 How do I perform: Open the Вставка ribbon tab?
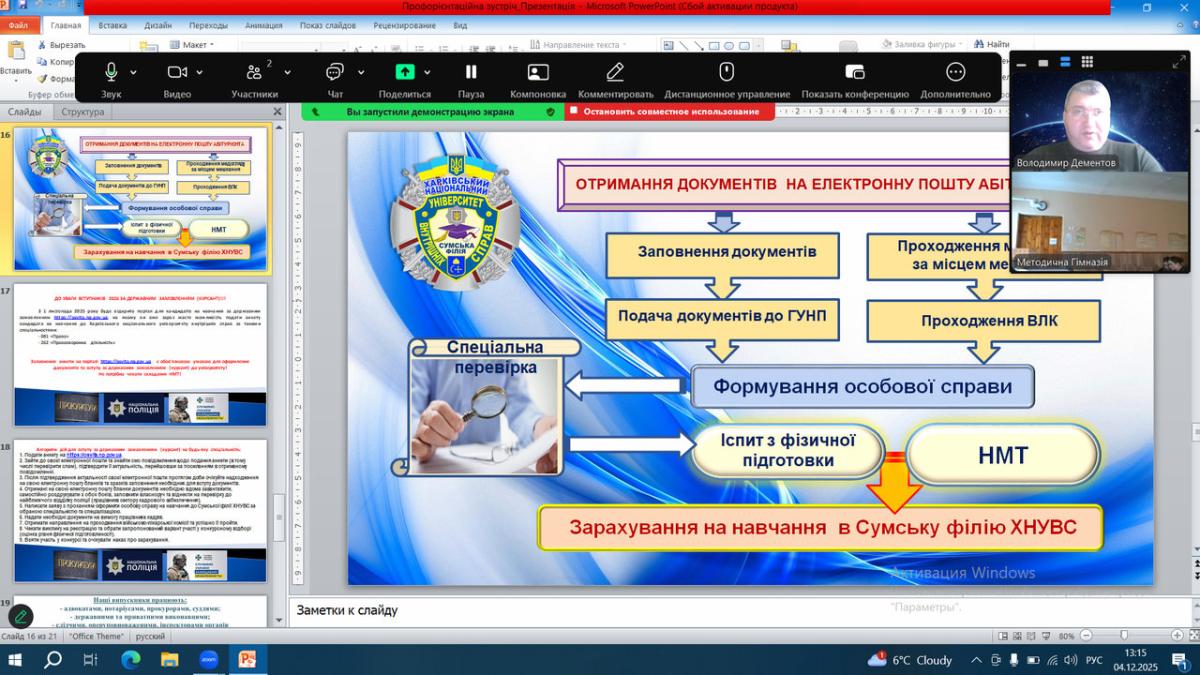coord(113,25)
